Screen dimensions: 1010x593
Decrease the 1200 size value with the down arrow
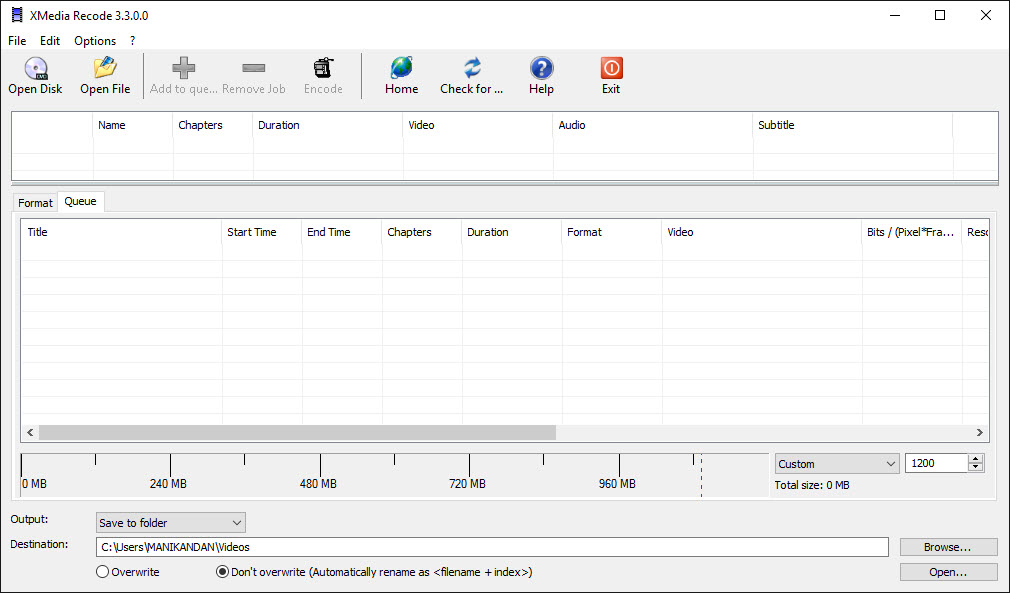pos(976,467)
